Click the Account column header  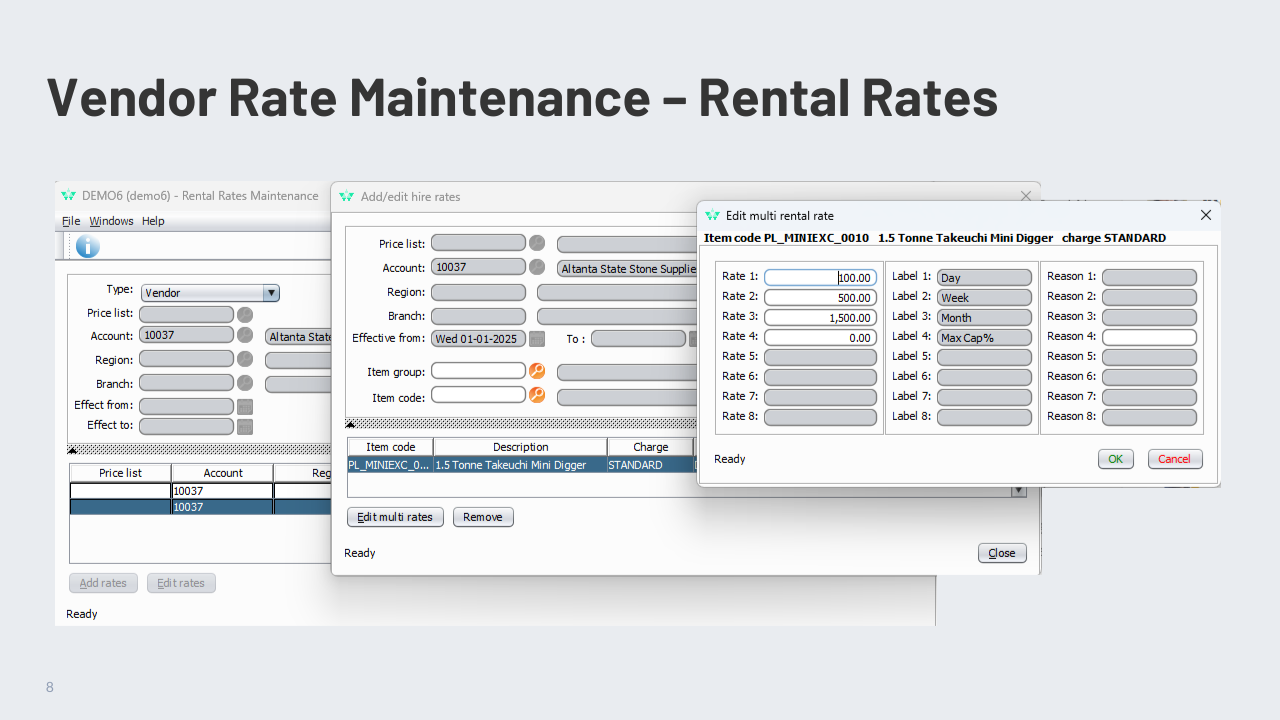point(223,473)
